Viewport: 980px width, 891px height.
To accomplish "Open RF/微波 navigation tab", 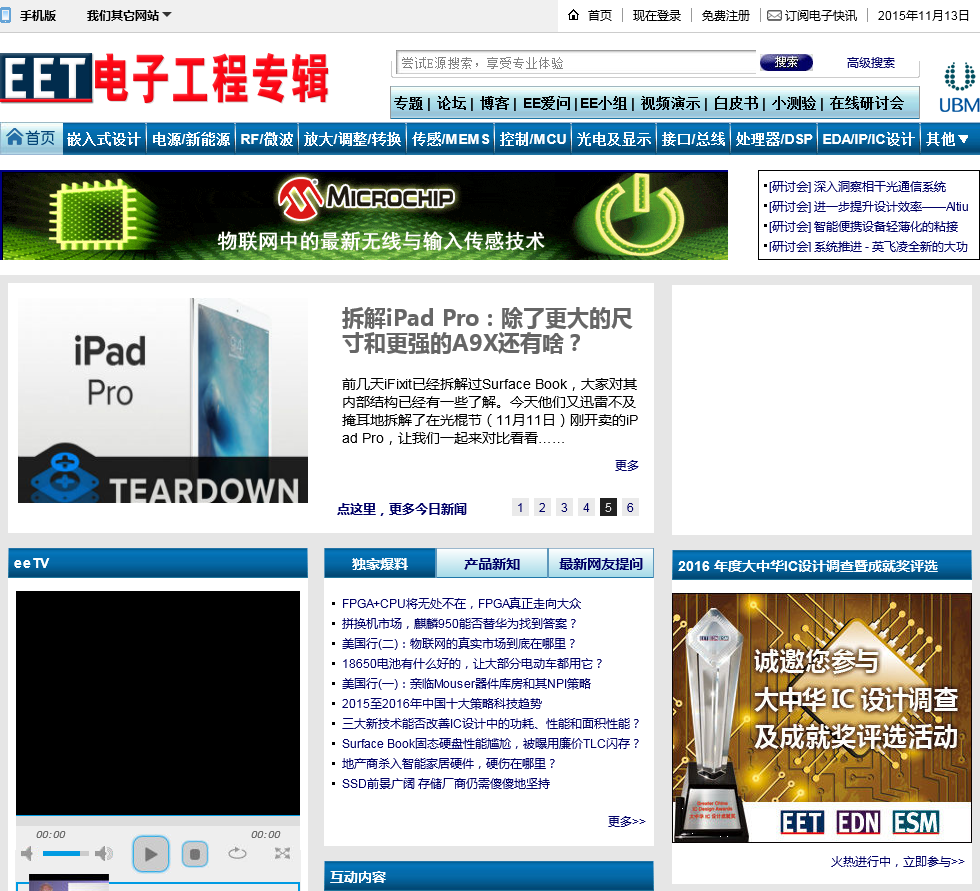I will tap(267, 139).
